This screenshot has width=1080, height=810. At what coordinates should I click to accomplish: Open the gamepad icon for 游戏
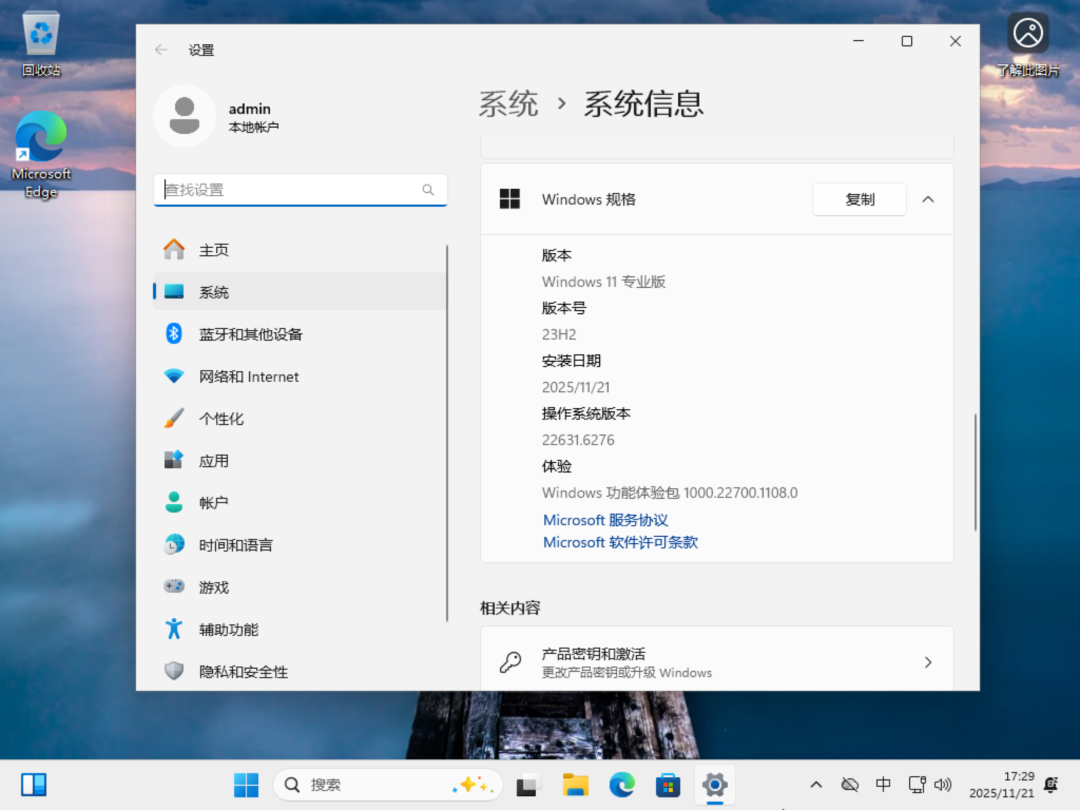(x=174, y=586)
